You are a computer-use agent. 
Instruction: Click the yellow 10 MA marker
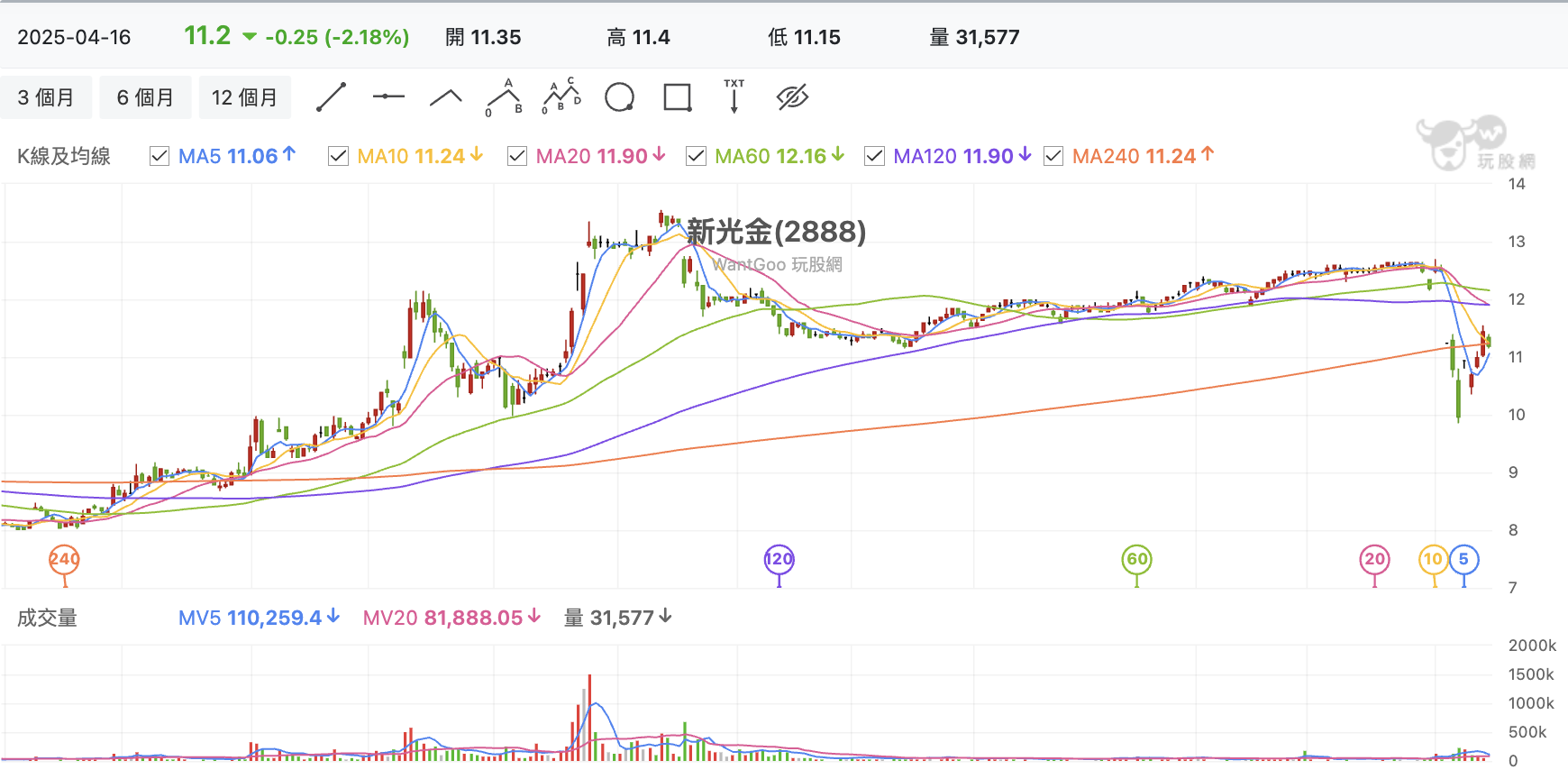[1433, 560]
